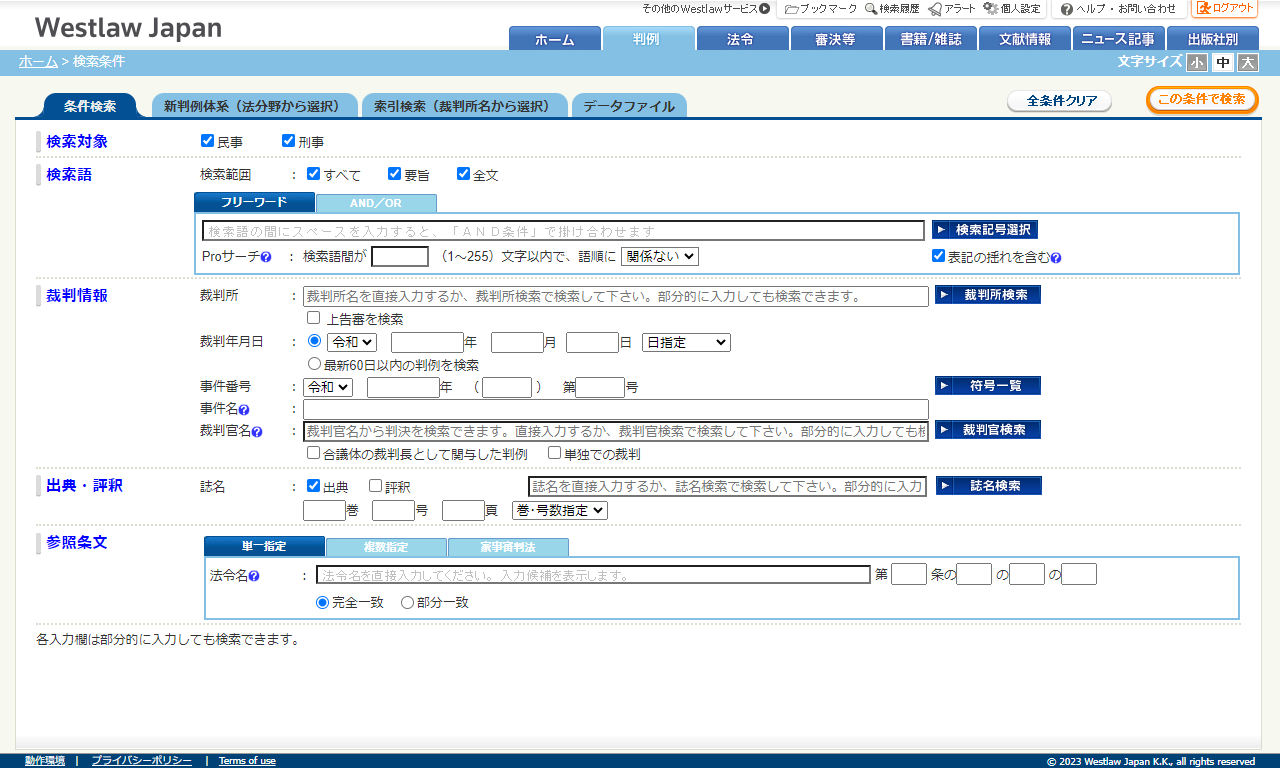The width and height of the screenshot is (1280, 768).
Task: Open the 語順 関係ない dropdown
Action: click(x=660, y=256)
